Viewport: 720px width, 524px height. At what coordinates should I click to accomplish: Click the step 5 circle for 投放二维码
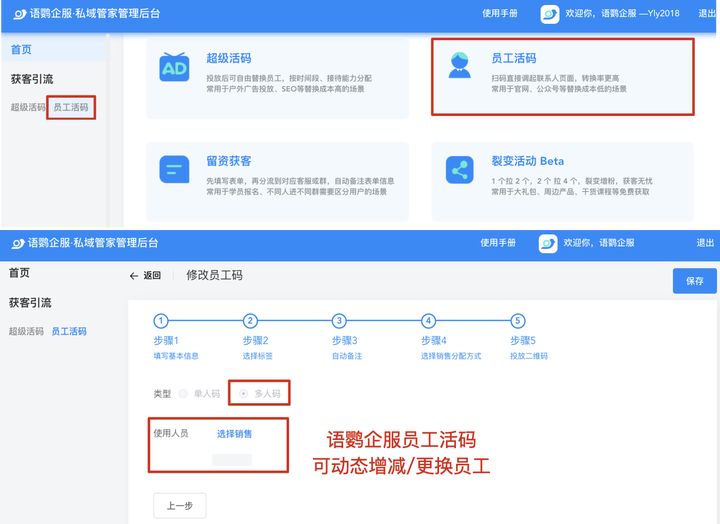point(517,321)
